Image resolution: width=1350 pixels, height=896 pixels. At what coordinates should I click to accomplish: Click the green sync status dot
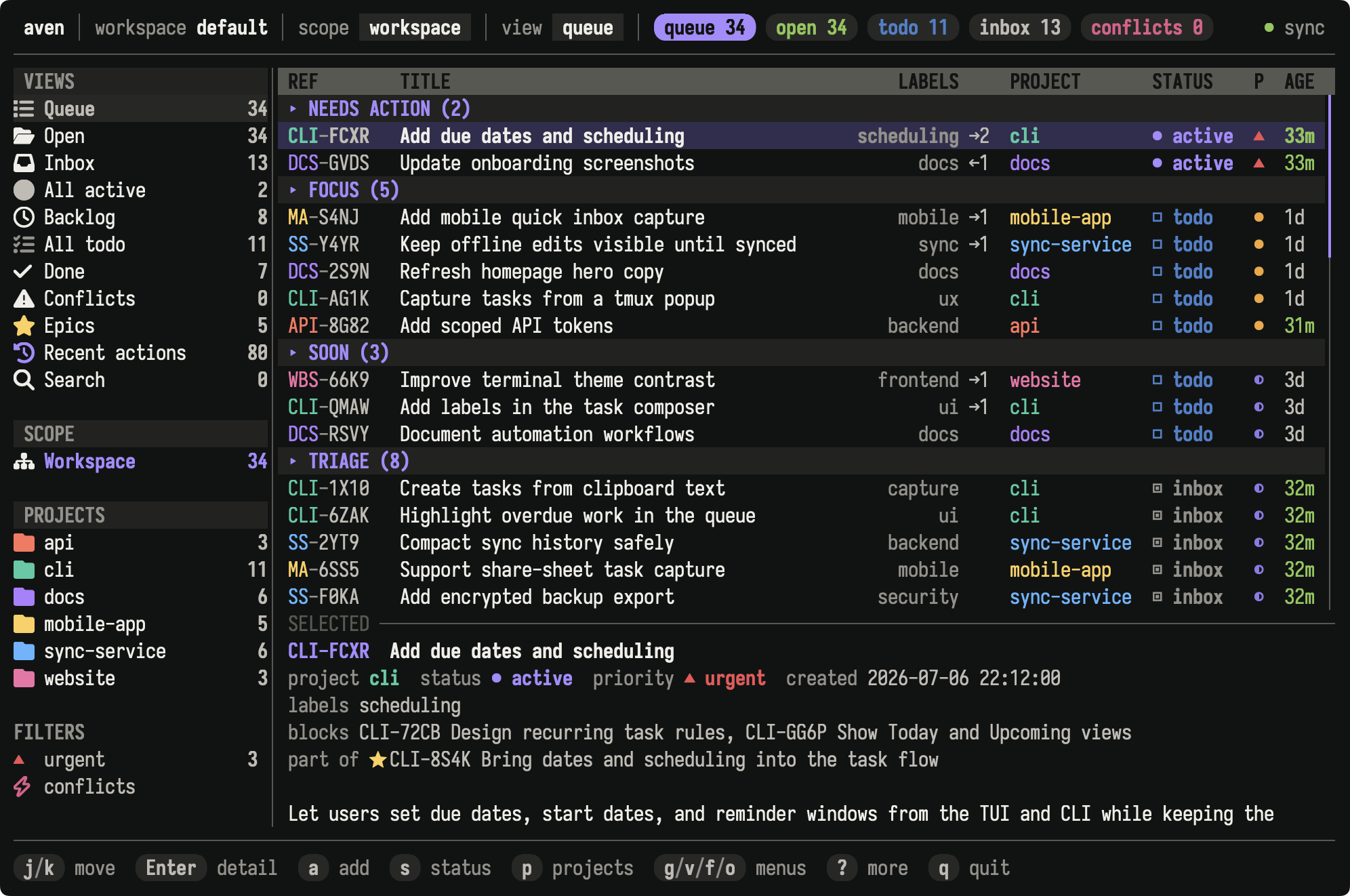(1269, 28)
